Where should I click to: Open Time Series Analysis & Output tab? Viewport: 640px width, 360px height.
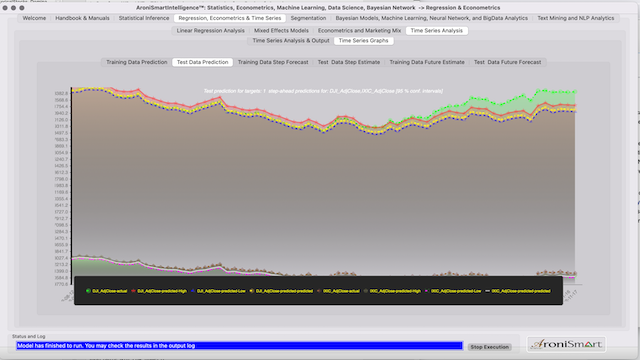point(291,41)
